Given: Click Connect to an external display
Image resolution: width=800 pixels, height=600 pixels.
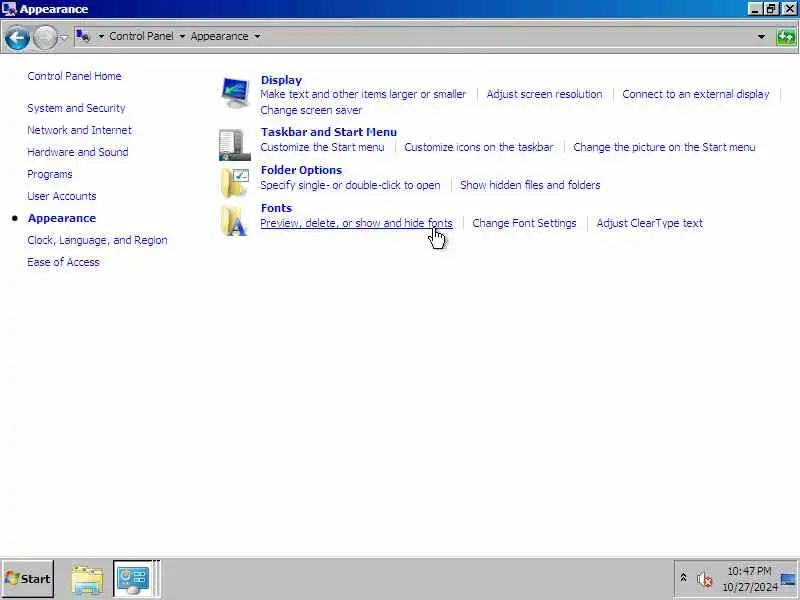Looking at the screenshot, I should (696, 94).
